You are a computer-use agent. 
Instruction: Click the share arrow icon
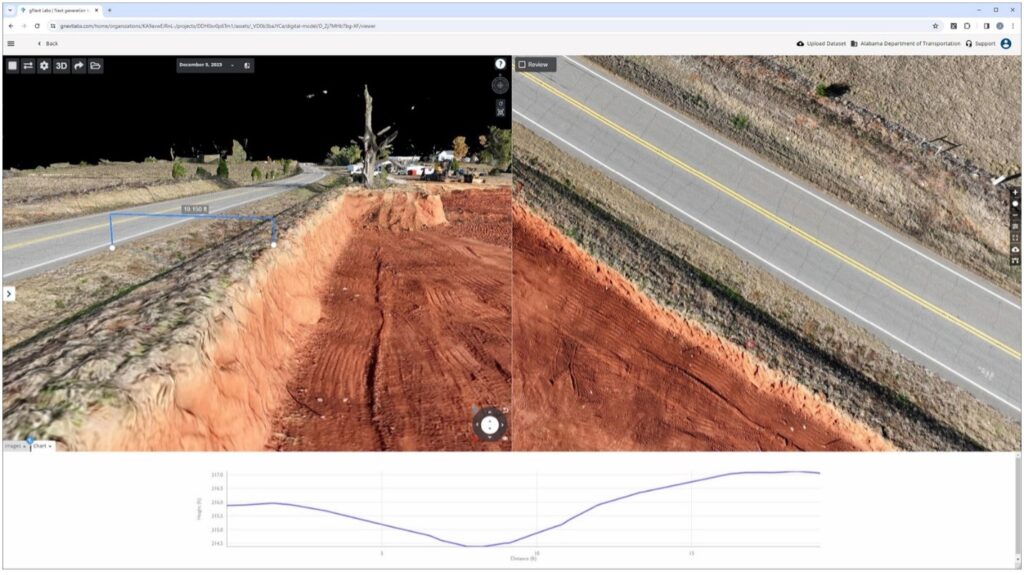[78, 65]
